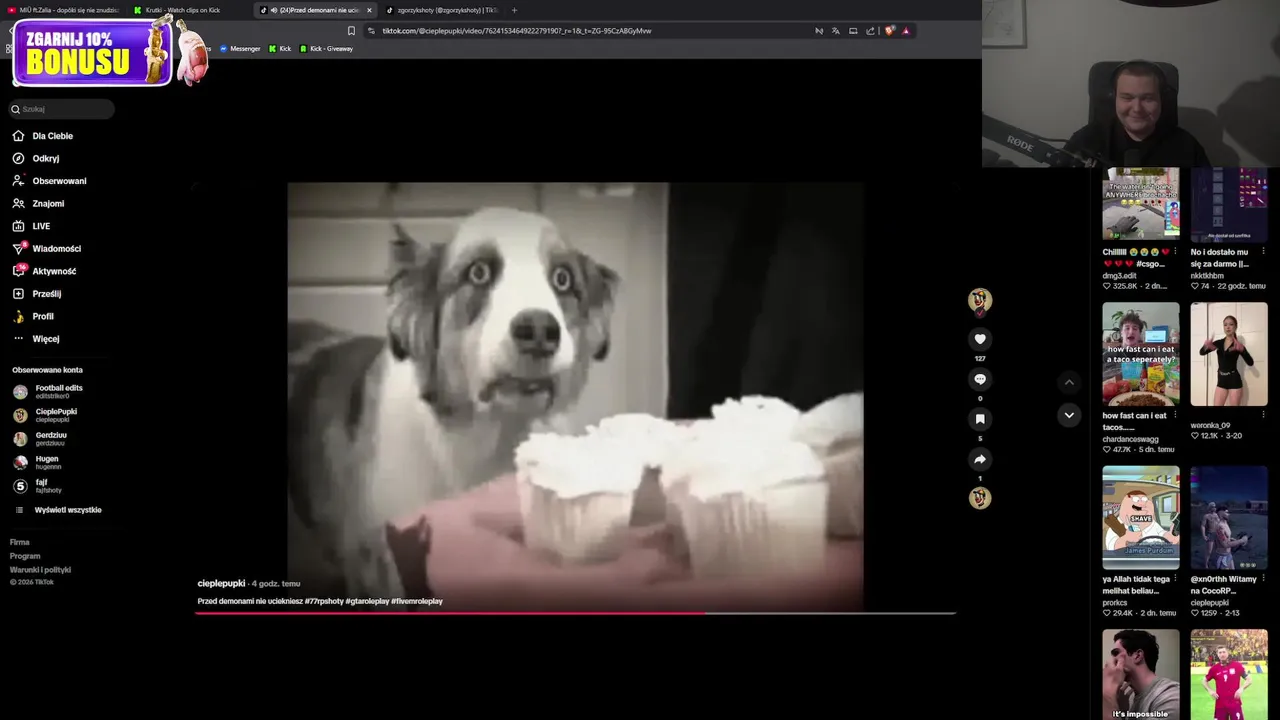Viewport: 1280px width, 720px height.
Task: Expand the Program footer section
Action: 25,556
